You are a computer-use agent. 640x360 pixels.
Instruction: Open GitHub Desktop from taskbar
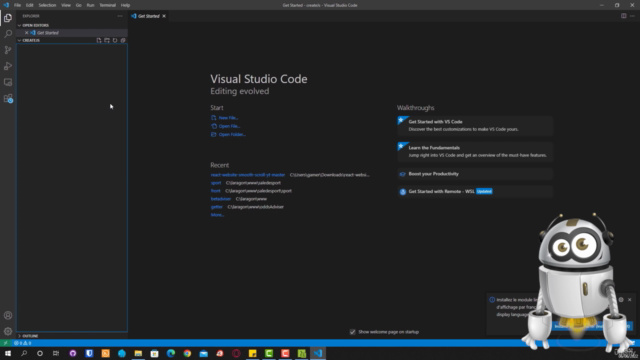pyautogui.click(x=73, y=353)
